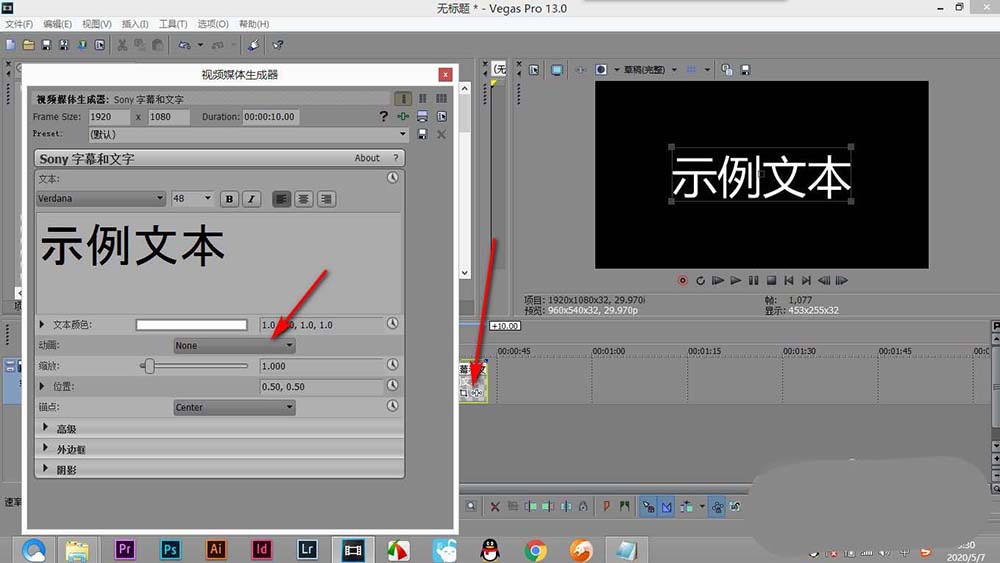Open the 锚点 Center anchor dropdown
The image size is (1000, 563).
[234, 408]
